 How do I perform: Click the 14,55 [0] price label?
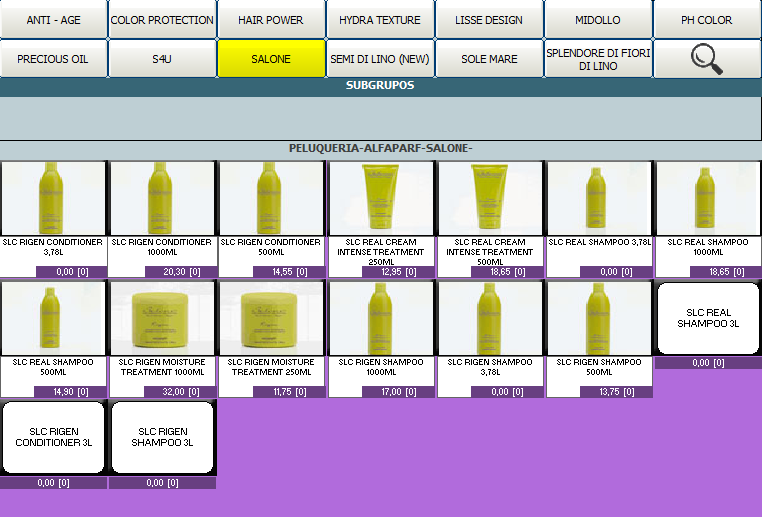290,272
